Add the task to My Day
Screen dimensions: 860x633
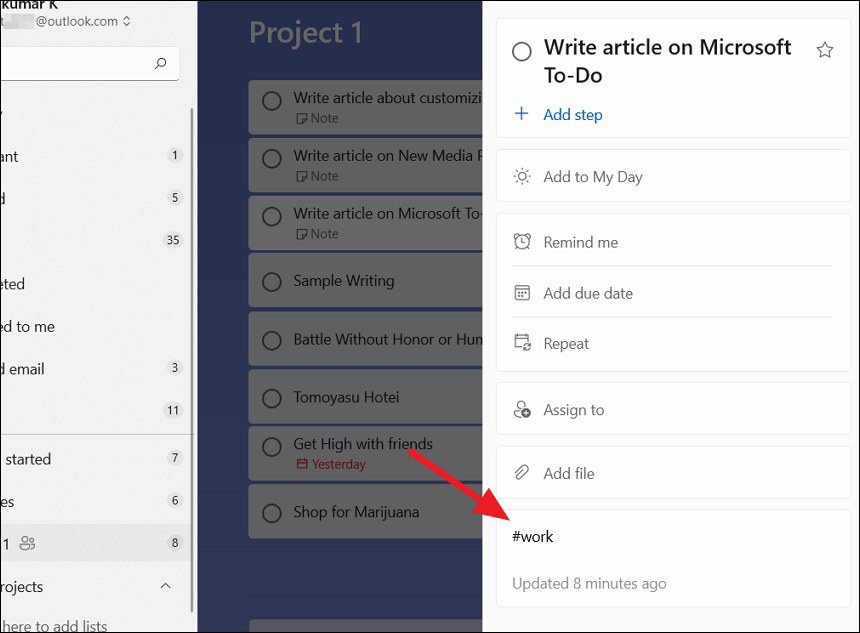pos(673,177)
